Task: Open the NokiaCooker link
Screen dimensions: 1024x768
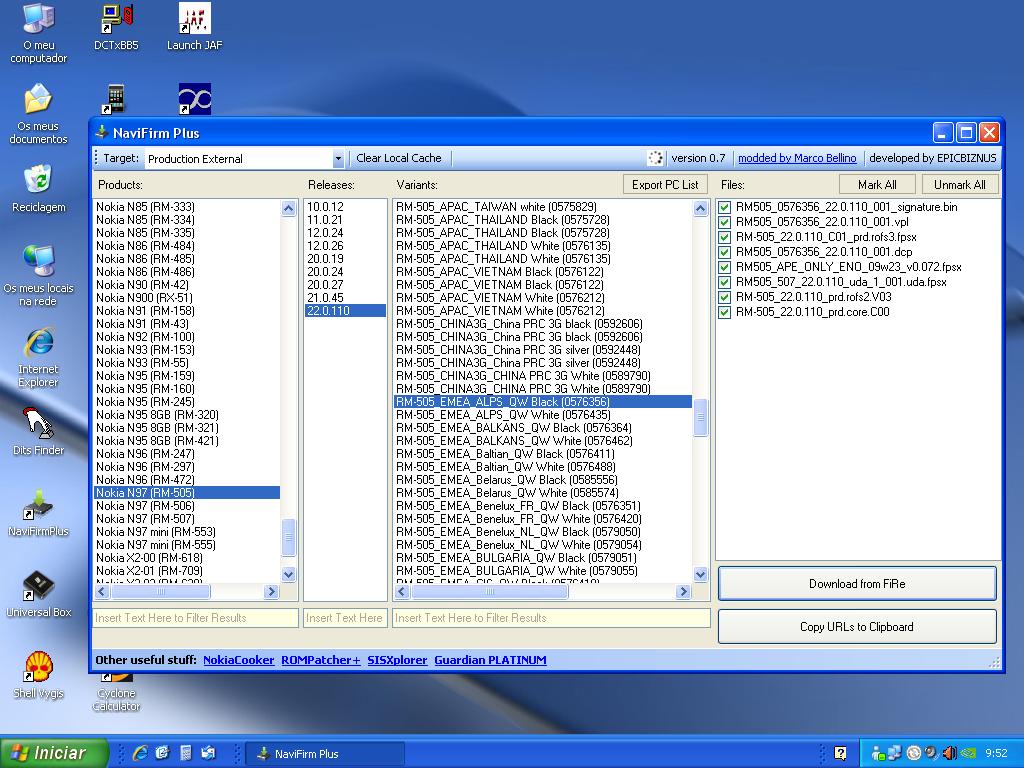Action: coord(238,660)
